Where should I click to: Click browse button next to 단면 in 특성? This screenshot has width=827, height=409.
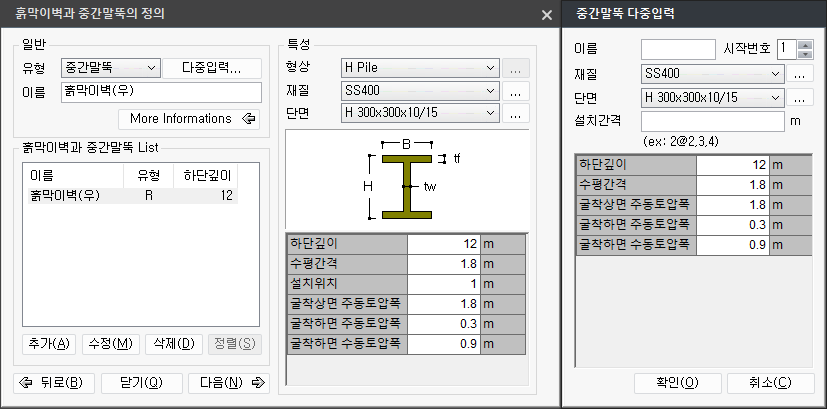515,113
